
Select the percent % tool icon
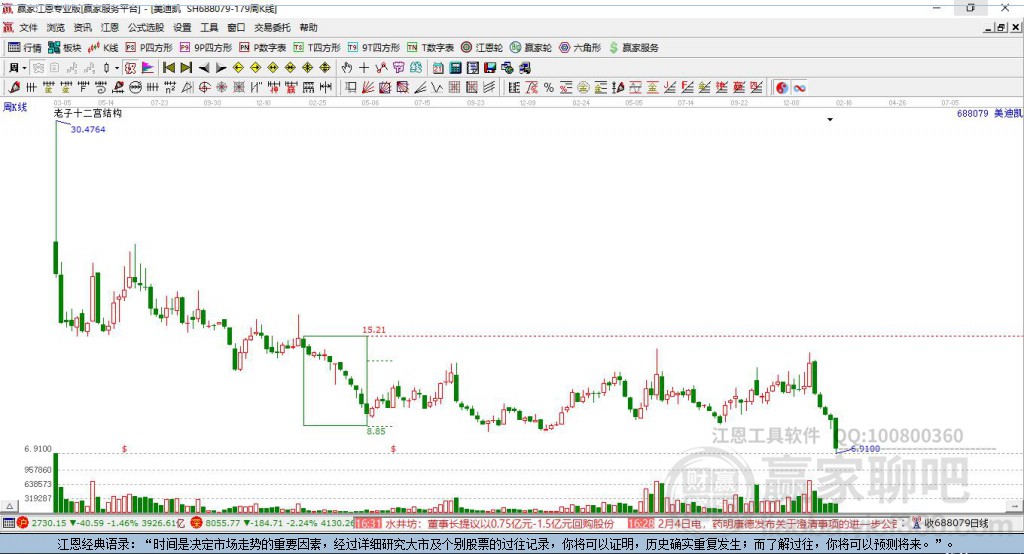pos(549,88)
